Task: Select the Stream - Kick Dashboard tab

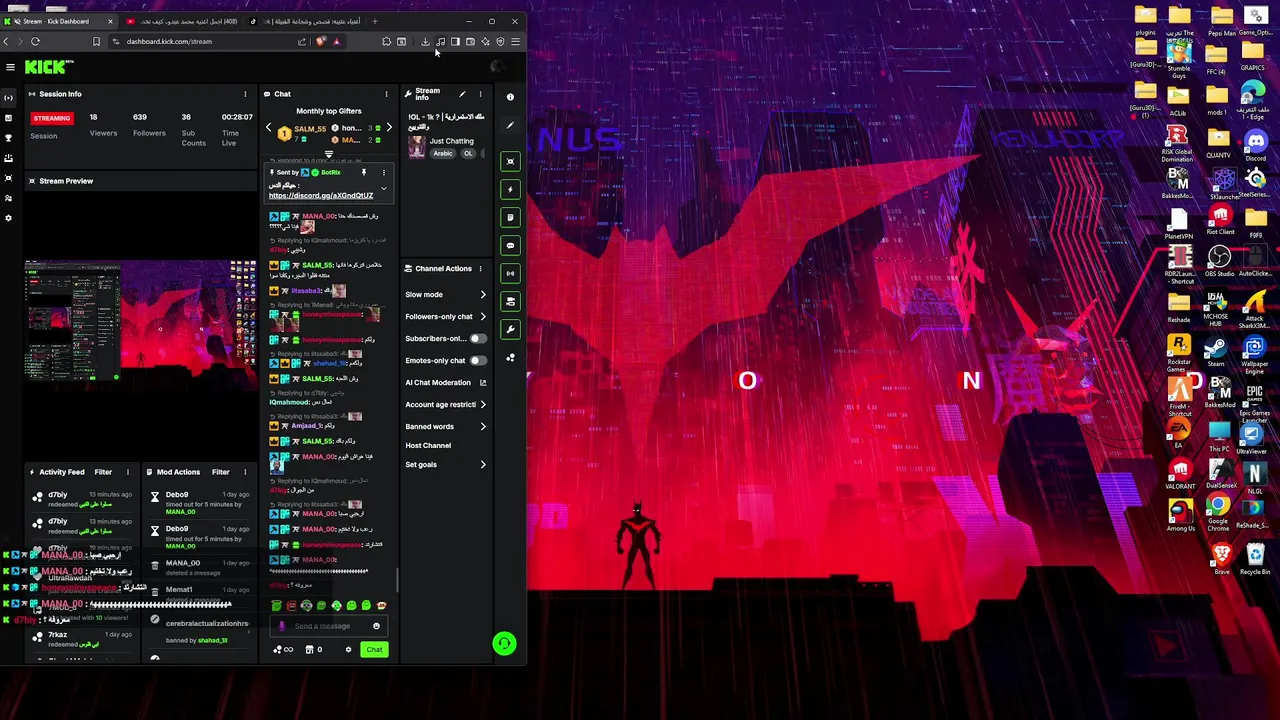Action: (x=60, y=21)
